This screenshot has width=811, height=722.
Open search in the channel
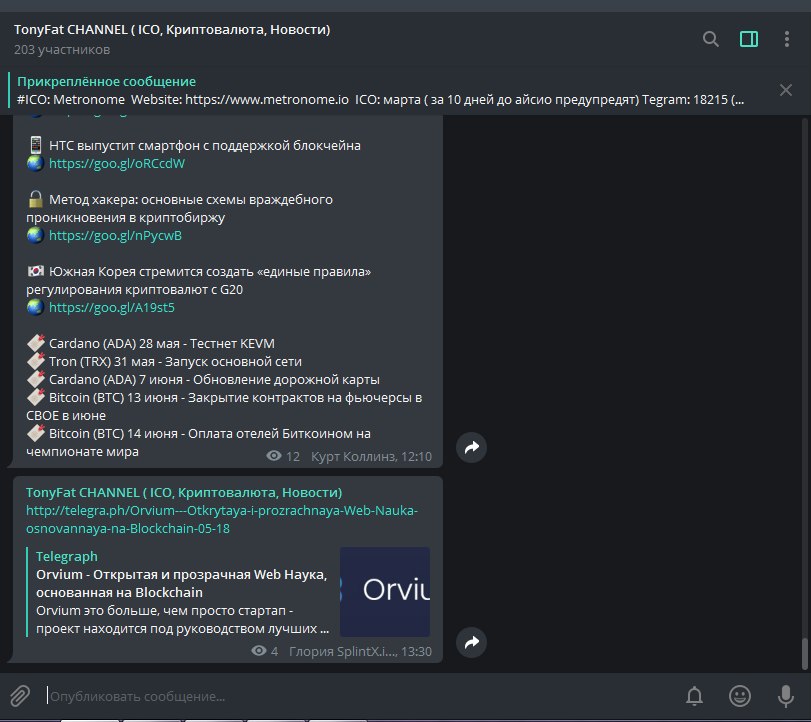pyautogui.click(x=711, y=39)
